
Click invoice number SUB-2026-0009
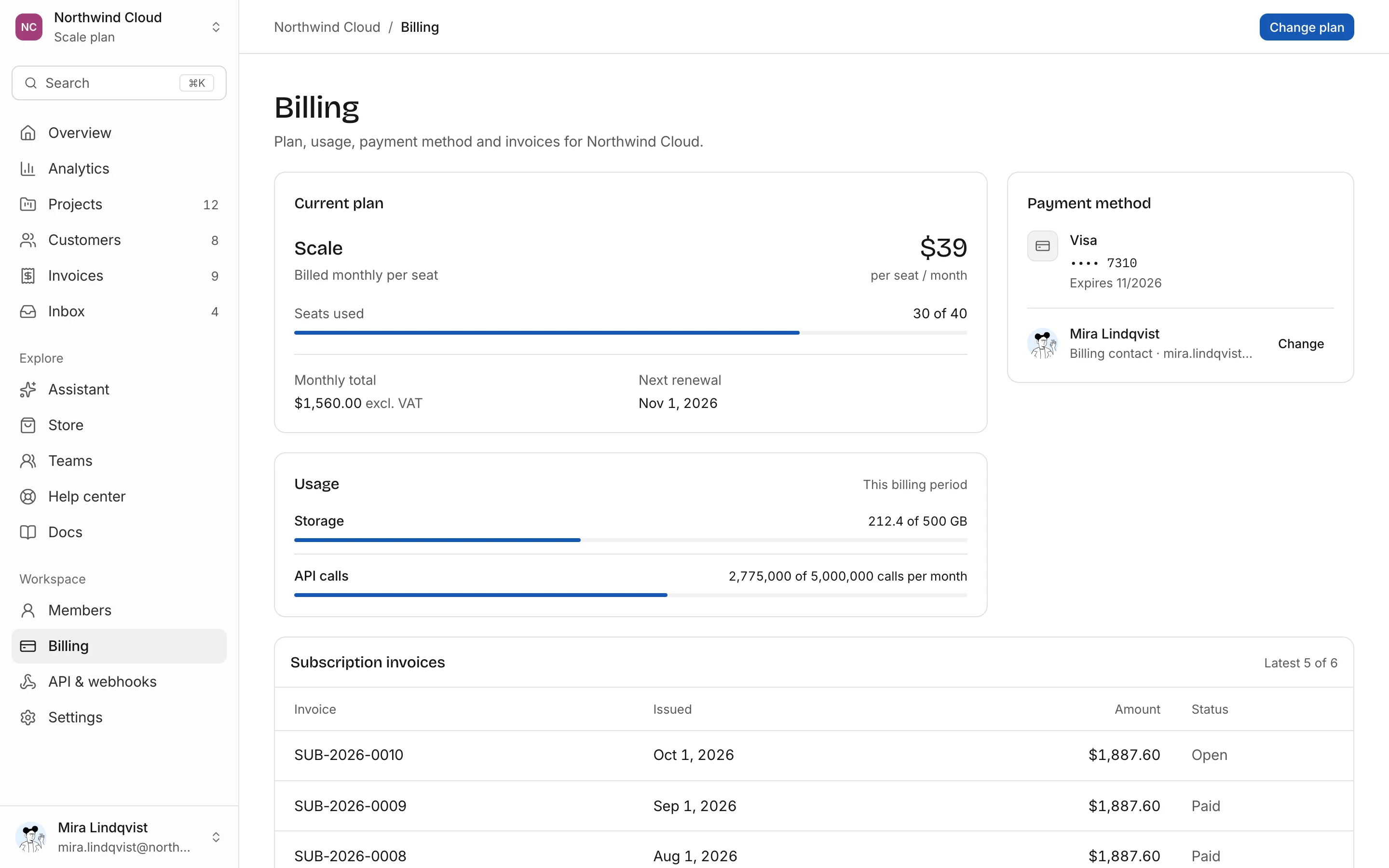350,805
